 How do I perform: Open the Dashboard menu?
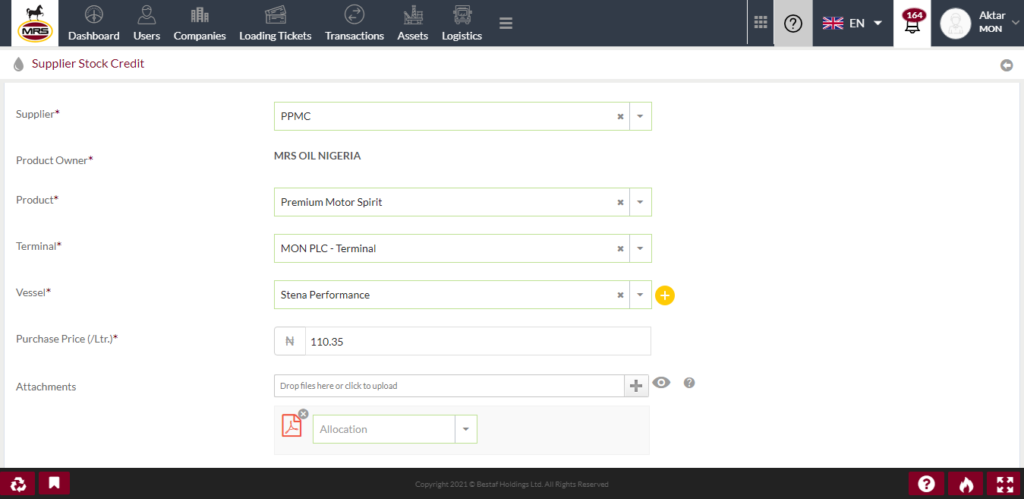click(x=94, y=24)
